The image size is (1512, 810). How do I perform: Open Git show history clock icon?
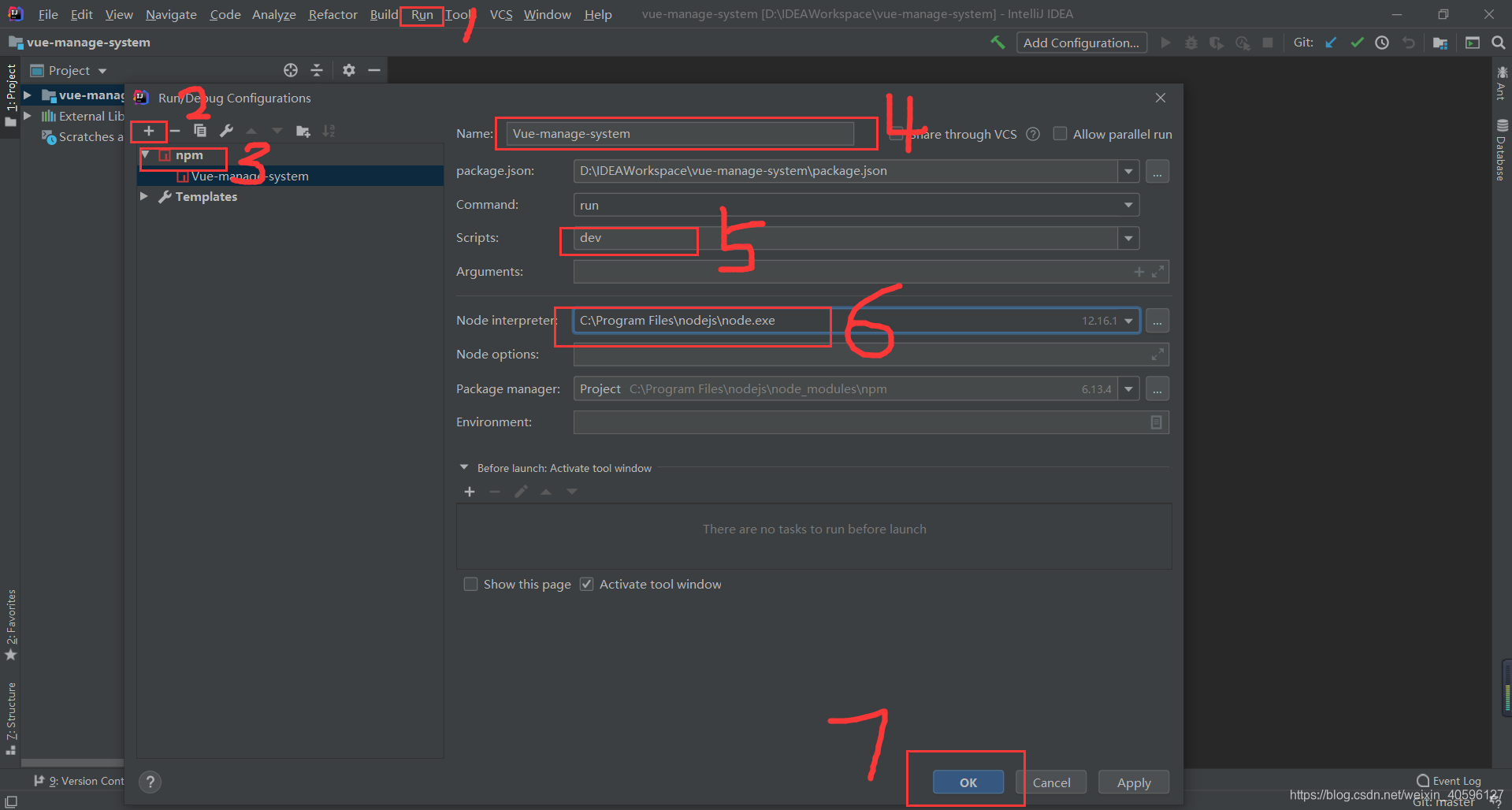tap(1382, 43)
